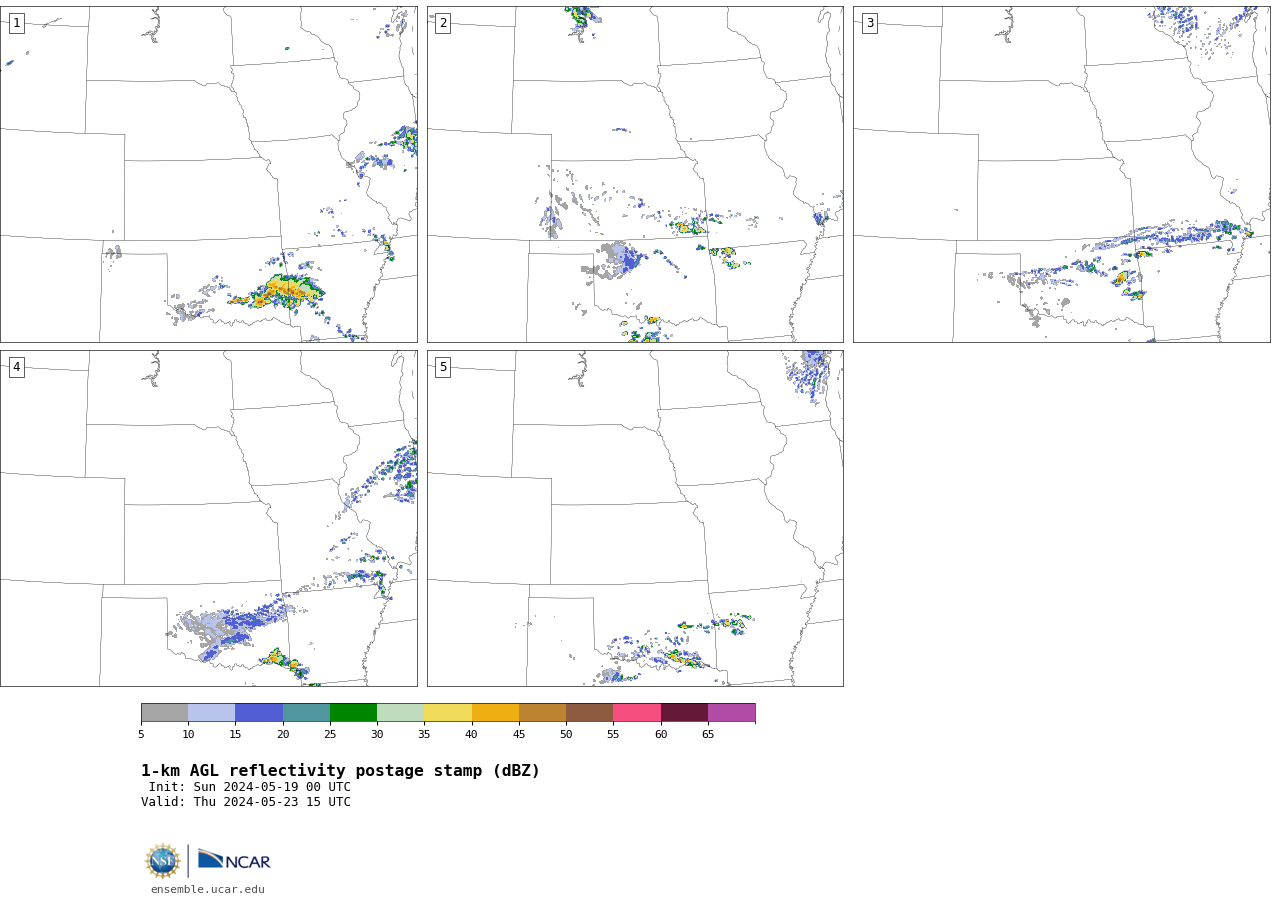Click the gray 5-10 dBZ color swatch
Screen dimensions: 1280x901
[x=164, y=712]
